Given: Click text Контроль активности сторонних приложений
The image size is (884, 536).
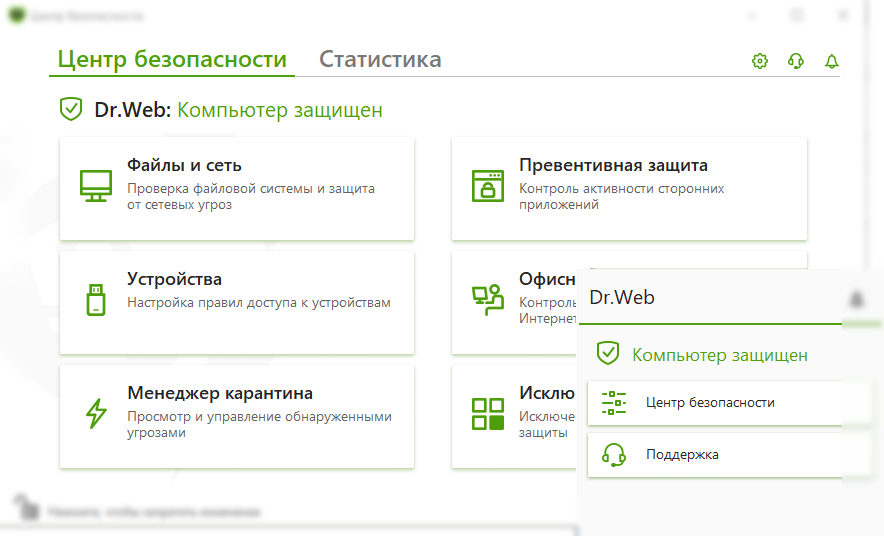Looking at the screenshot, I should point(622,196).
